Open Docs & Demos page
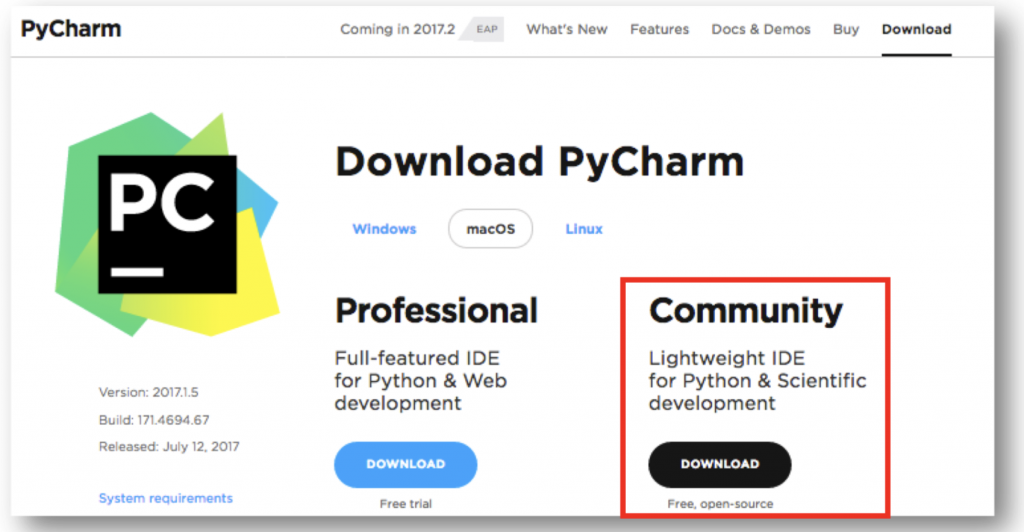This screenshot has height=532, width=1024. 761,29
